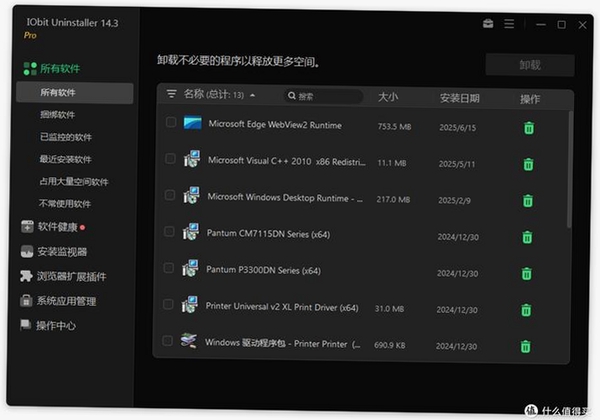Click the 操作中心 flag icon
Image resolution: width=600 pixels, height=420 pixels.
coord(25,325)
